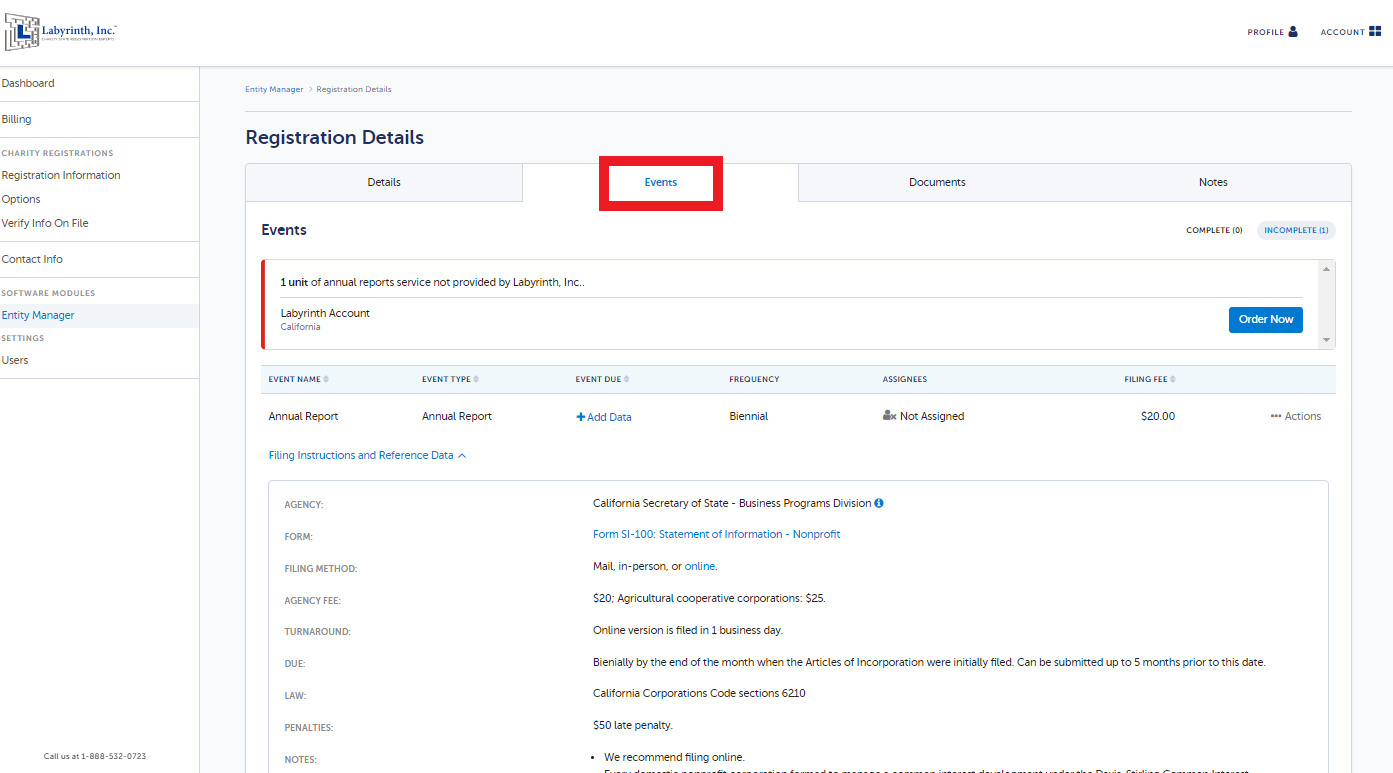Switch to the Documents tab
Viewport: 1393px width, 773px height.
[937, 182]
